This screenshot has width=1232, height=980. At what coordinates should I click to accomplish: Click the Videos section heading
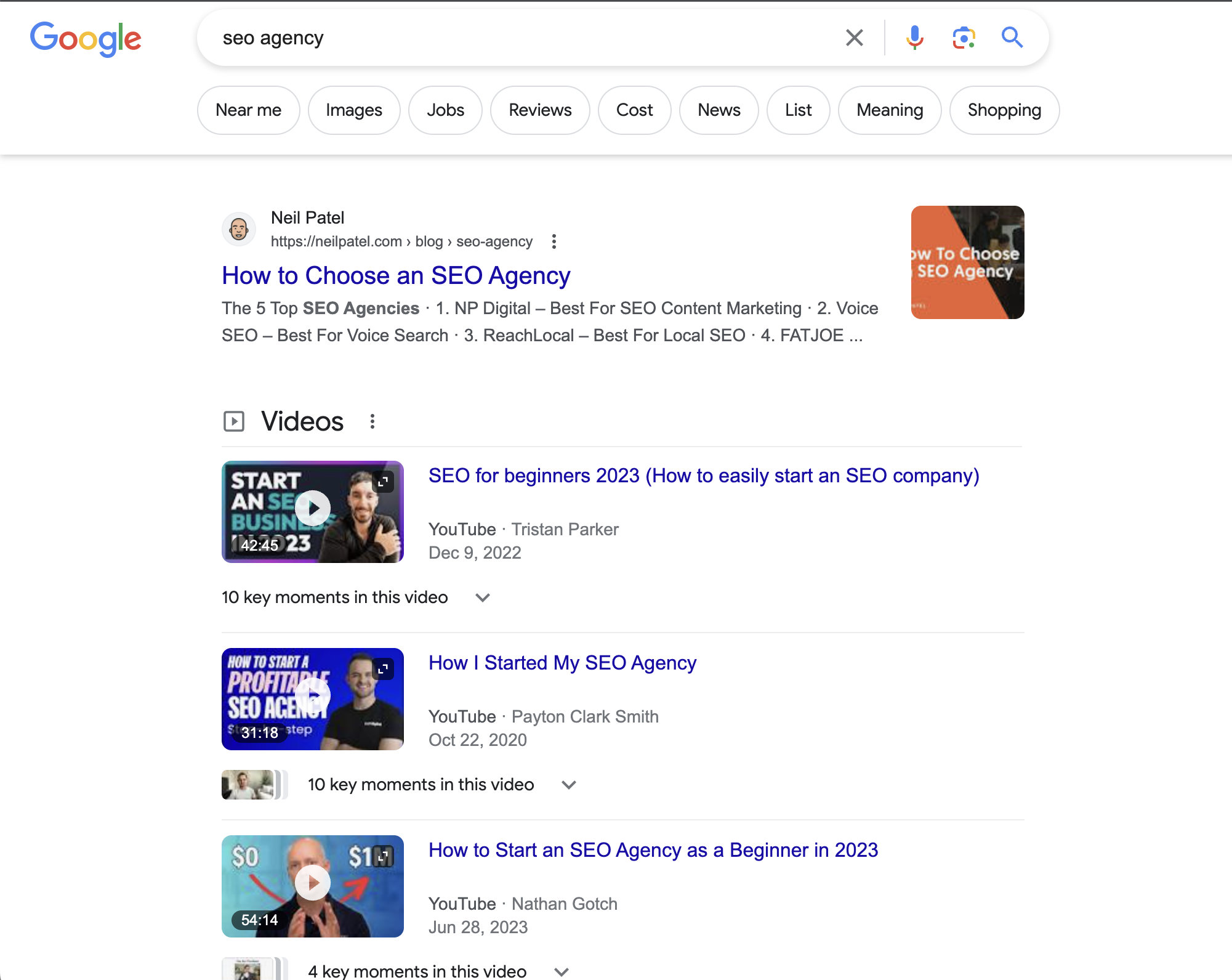tap(302, 421)
